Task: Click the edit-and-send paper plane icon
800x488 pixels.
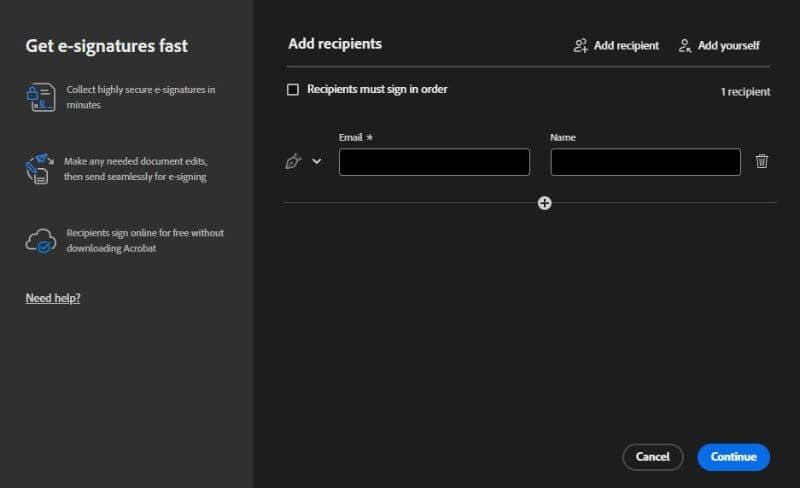Action: [x=38, y=168]
